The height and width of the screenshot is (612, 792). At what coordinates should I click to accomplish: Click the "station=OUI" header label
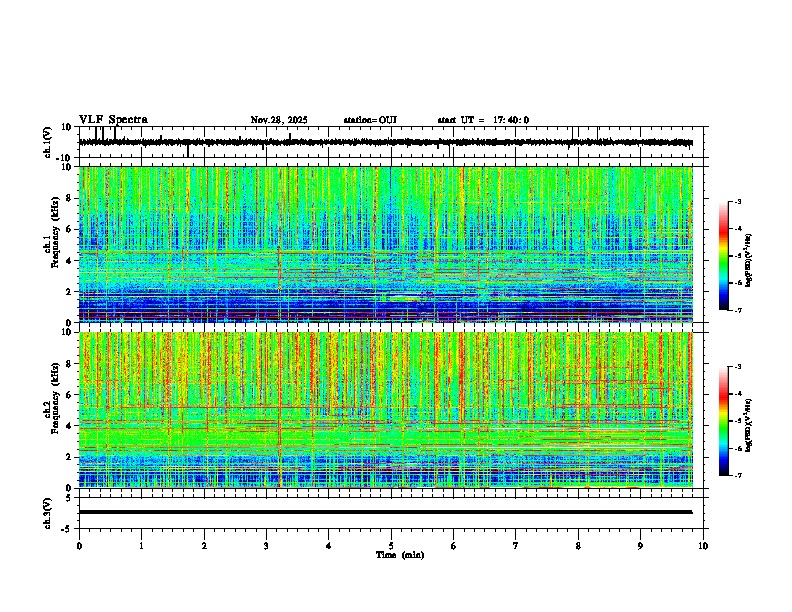(370, 120)
